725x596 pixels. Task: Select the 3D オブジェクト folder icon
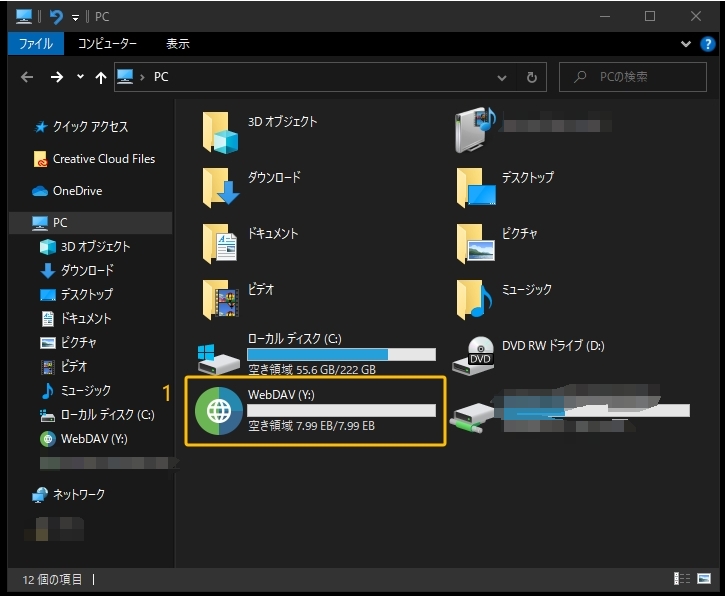[x=220, y=133]
